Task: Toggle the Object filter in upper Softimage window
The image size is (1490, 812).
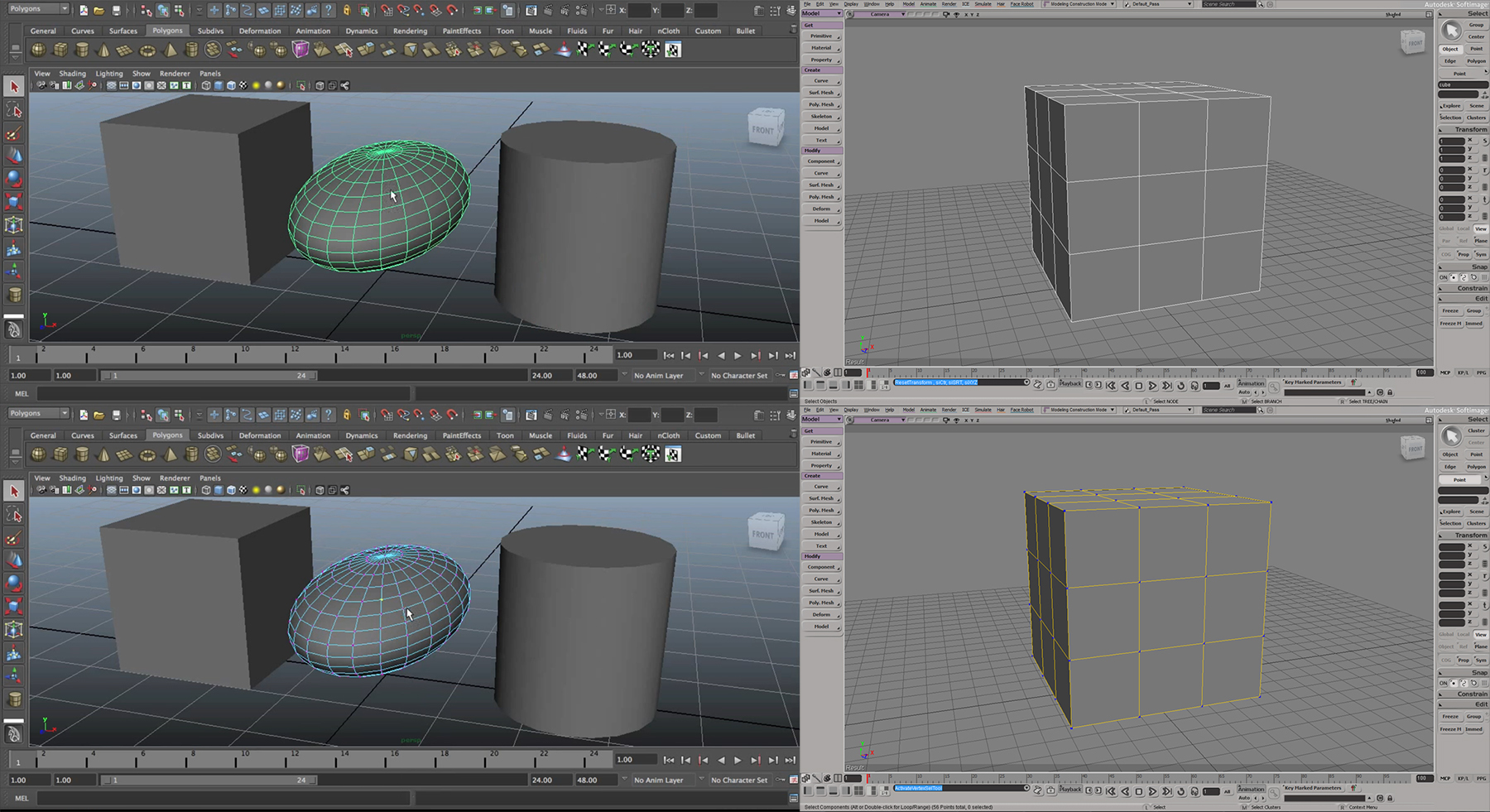Action: point(1450,49)
